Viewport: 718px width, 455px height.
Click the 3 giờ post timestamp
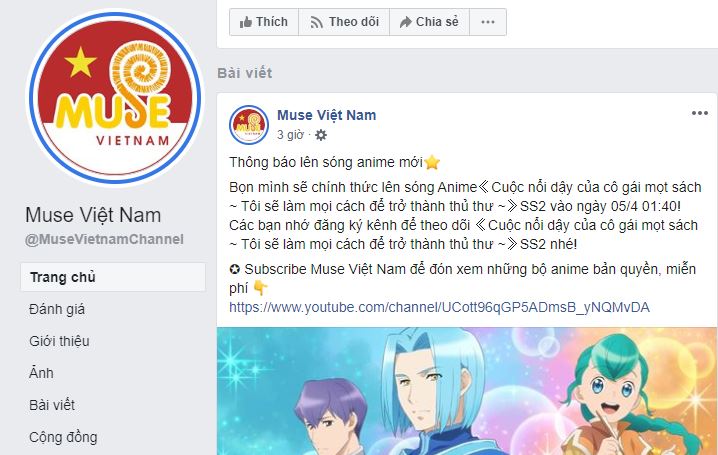click(290, 135)
